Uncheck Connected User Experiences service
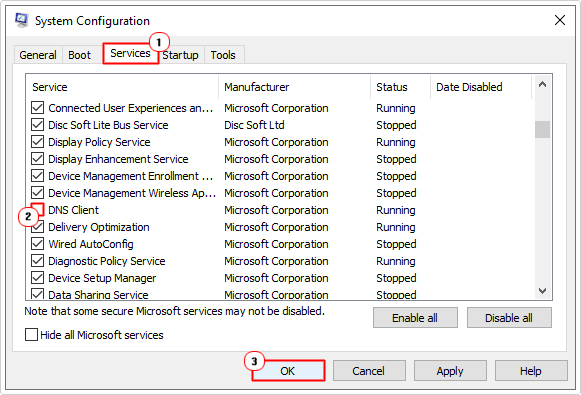 (x=37, y=108)
